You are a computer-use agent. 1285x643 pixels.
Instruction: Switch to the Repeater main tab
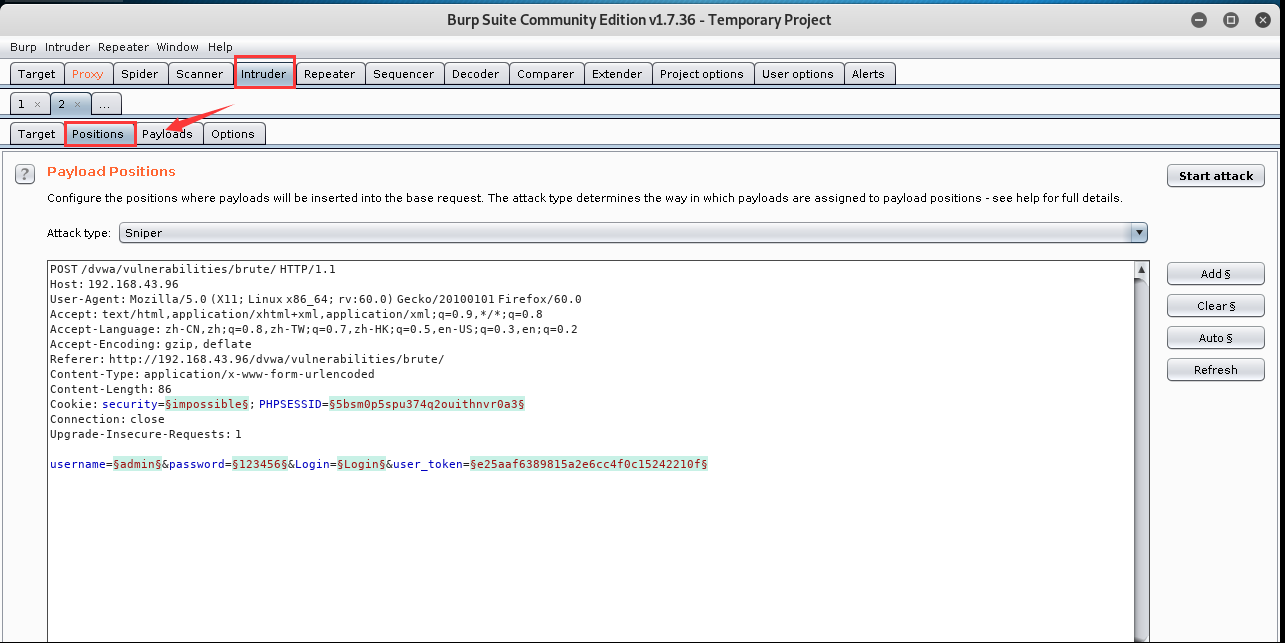tap(330, 74)
